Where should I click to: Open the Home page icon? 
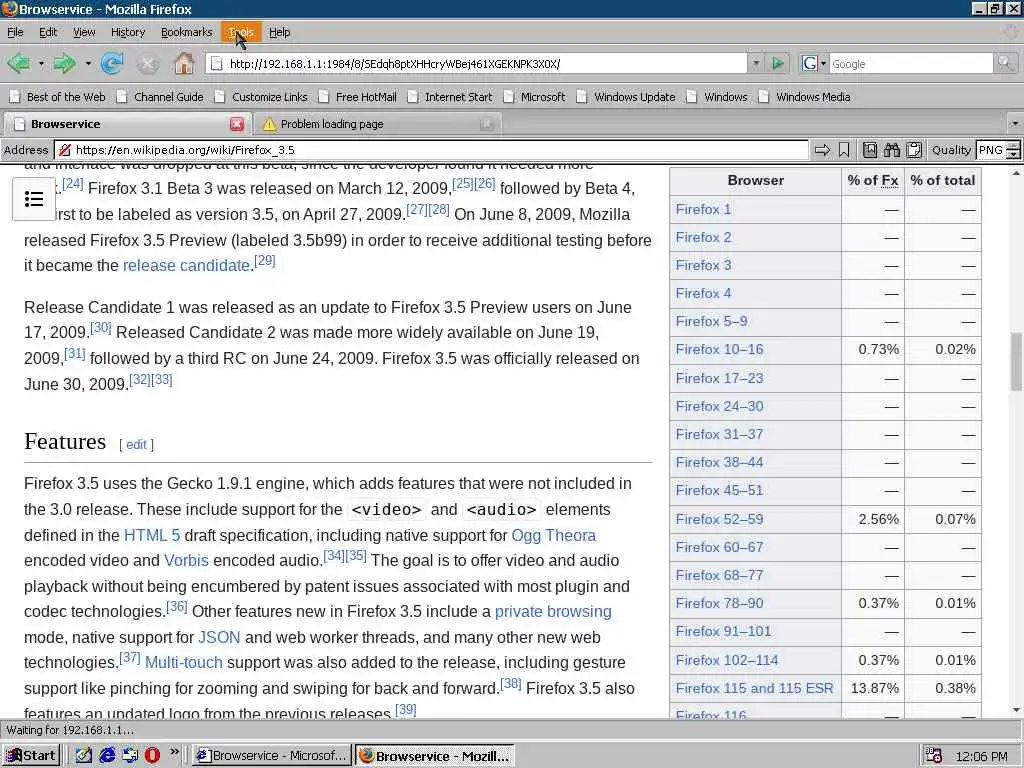tap(184, 63)
